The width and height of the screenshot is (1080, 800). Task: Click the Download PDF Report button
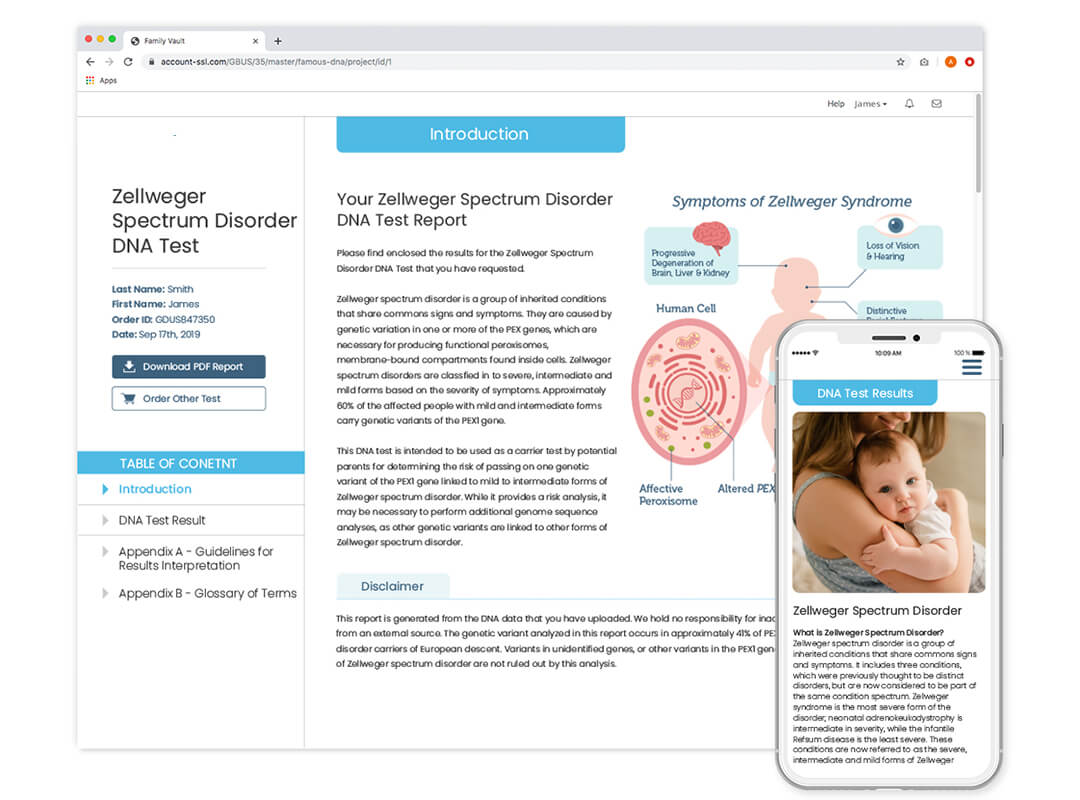click(189, 367)
